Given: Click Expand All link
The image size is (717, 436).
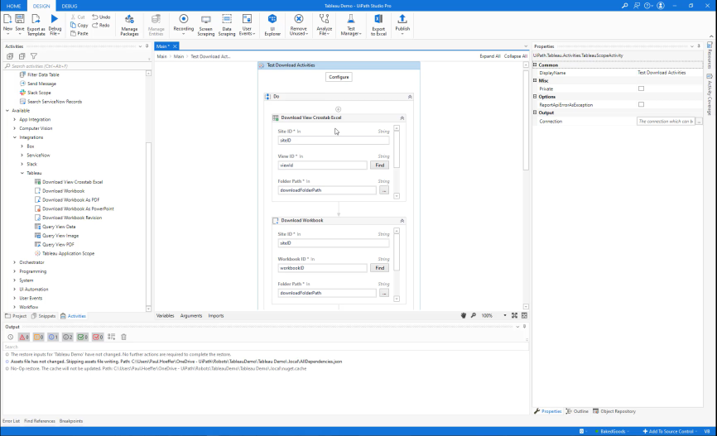Looking at the screenshot, I should pos(490,56).
